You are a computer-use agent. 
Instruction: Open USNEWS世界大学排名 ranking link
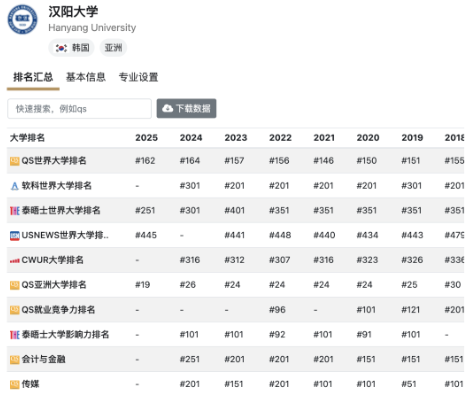(x=65, y=235)
